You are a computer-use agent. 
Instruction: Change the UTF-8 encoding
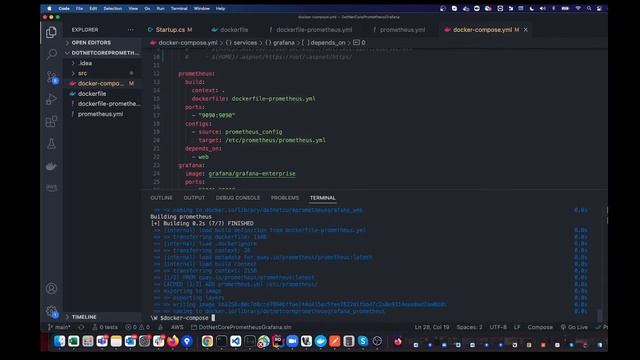pos(498,327)
